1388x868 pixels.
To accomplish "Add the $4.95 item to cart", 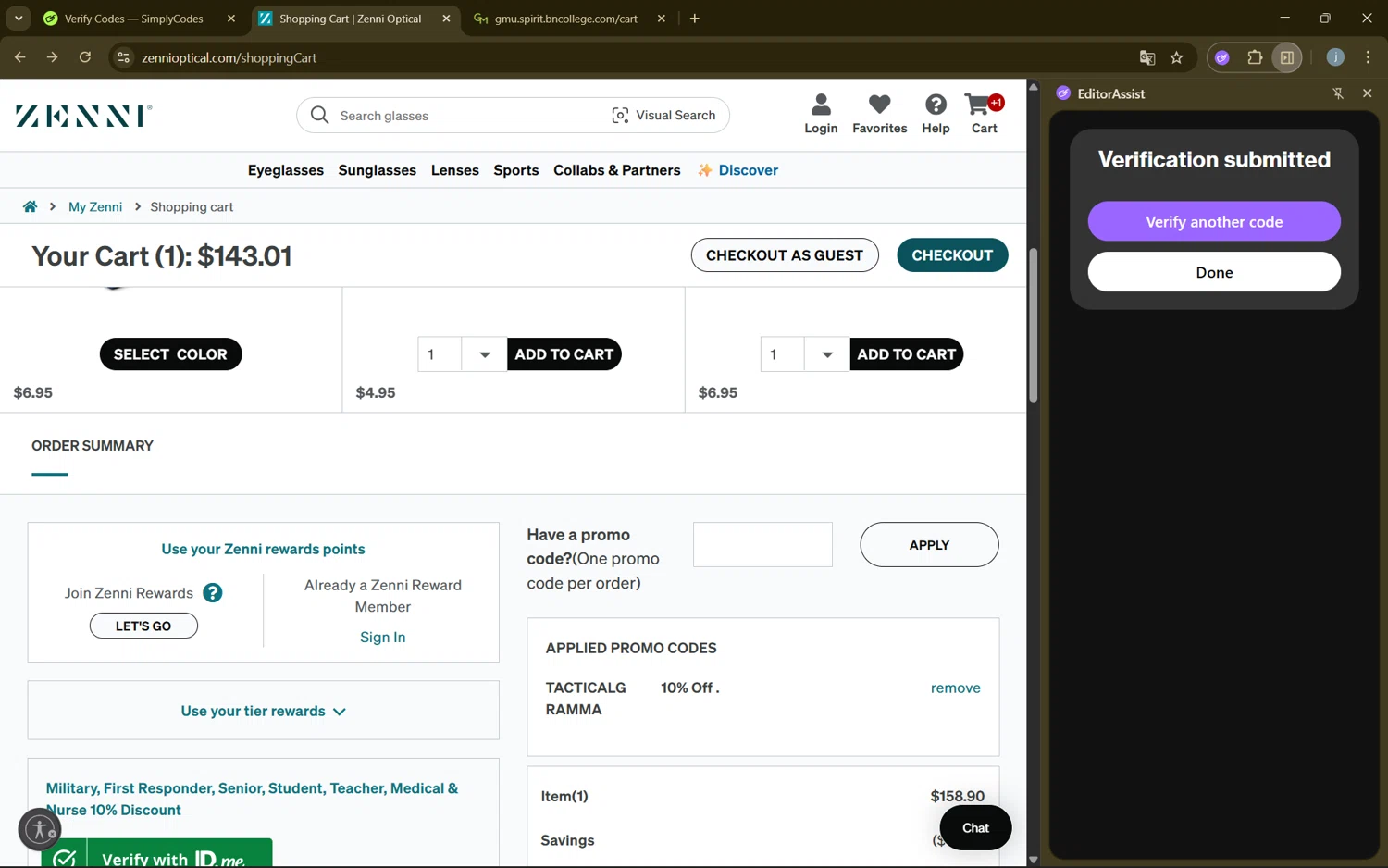I will coord(564,354).
